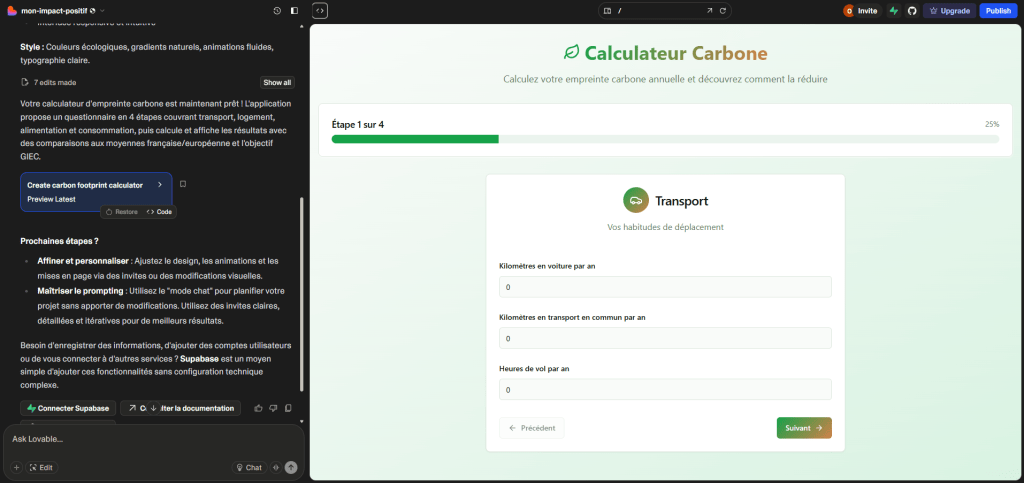Copy the message with copy icon
Screen dimensions: 1024x483
click(288, 408)
